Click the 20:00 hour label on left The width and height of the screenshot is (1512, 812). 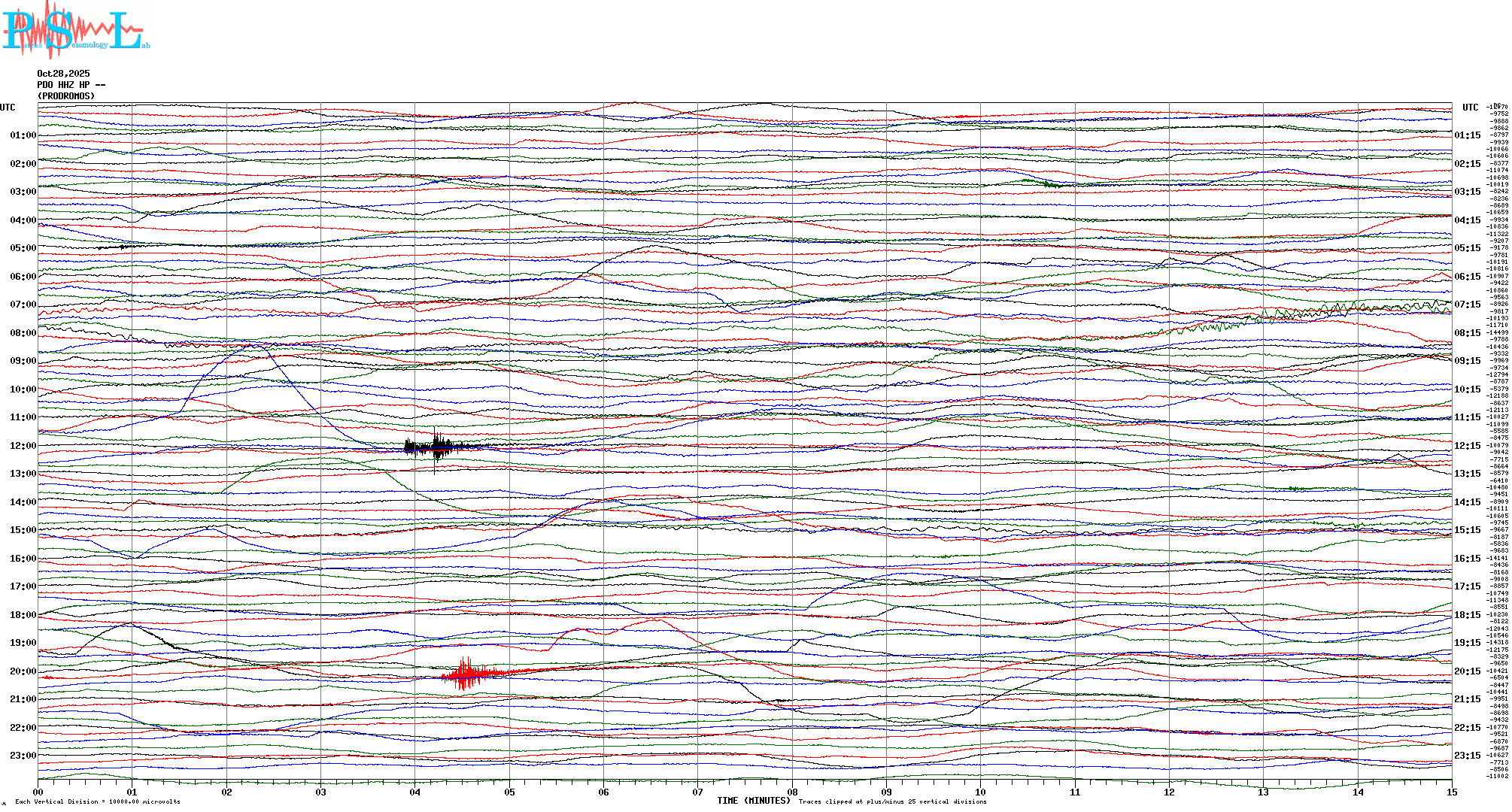coord(23,671)
